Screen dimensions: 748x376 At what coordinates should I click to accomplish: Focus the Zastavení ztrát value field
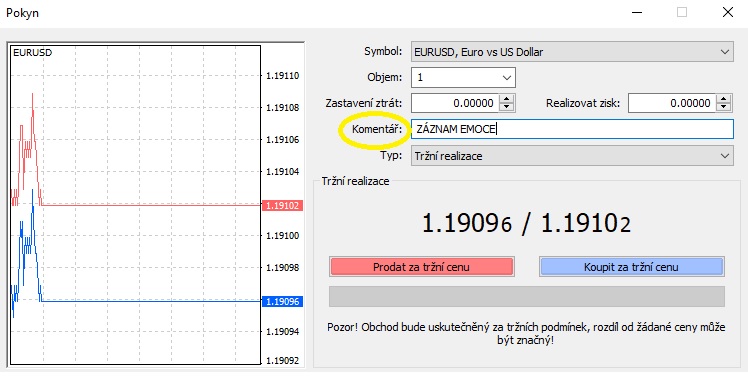[455, 103]
